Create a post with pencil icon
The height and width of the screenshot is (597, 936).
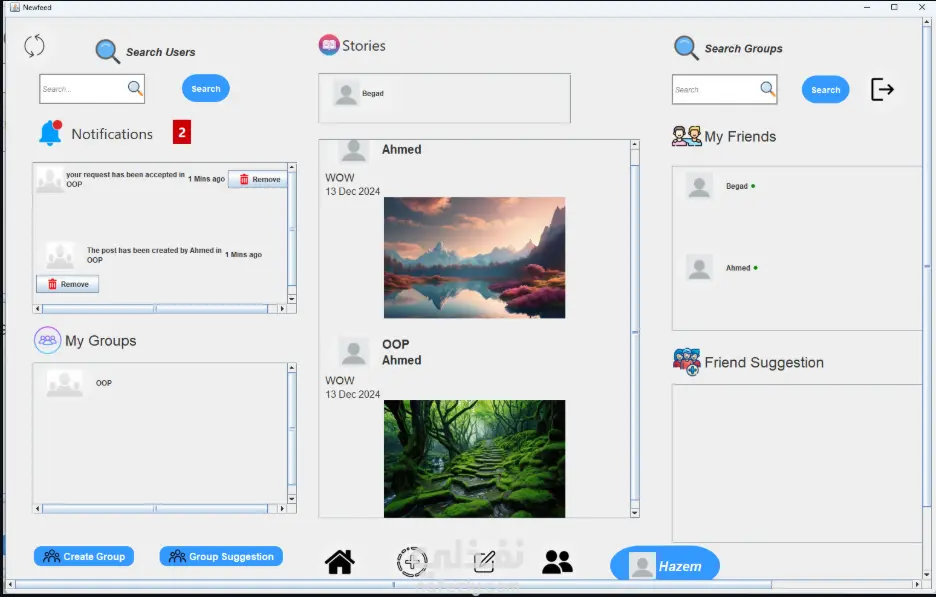coord(484,562)
